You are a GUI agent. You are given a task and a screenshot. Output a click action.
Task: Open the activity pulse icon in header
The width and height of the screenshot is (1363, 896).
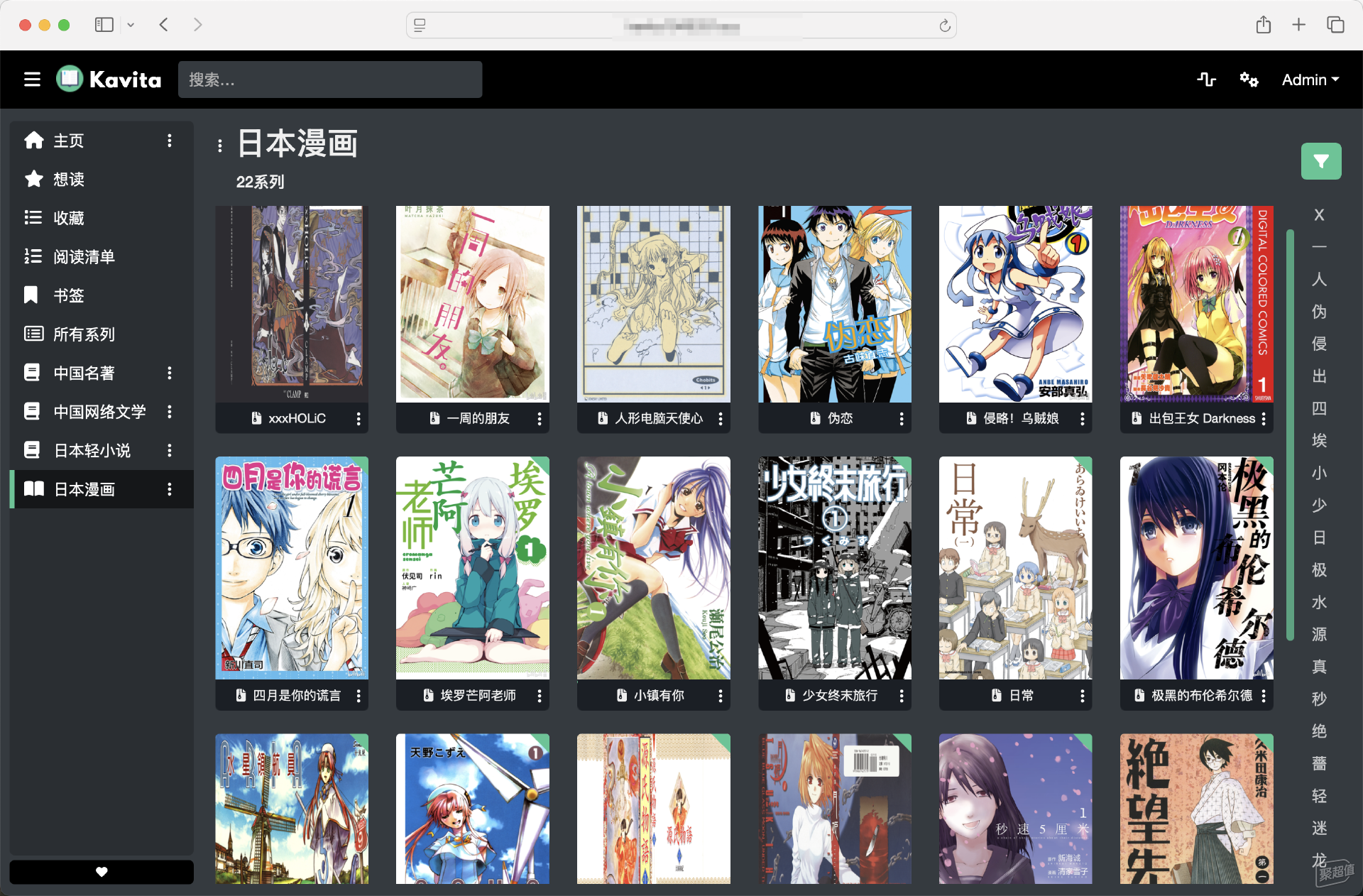pyautogui.click(x=1206, y=80)
